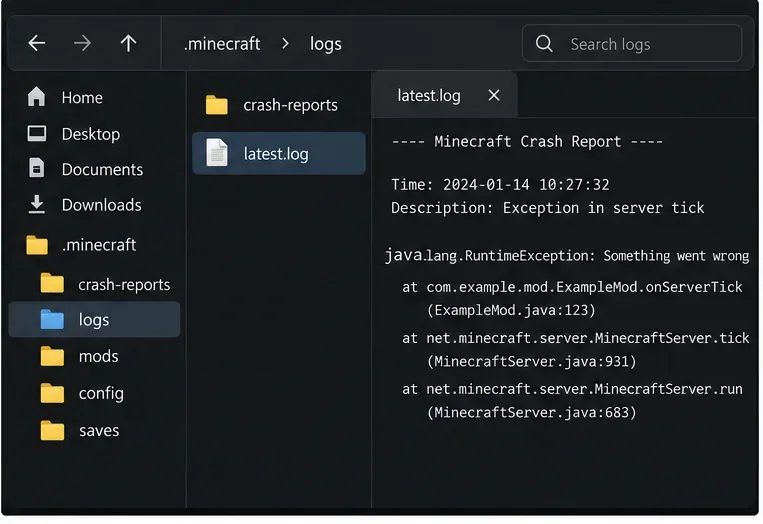The height and width of the screenshot is (524, 763).
Task: Click the Time: 2024-01-14 10:27:32 line
Action: pyautogui.click(x=500, y=184)
